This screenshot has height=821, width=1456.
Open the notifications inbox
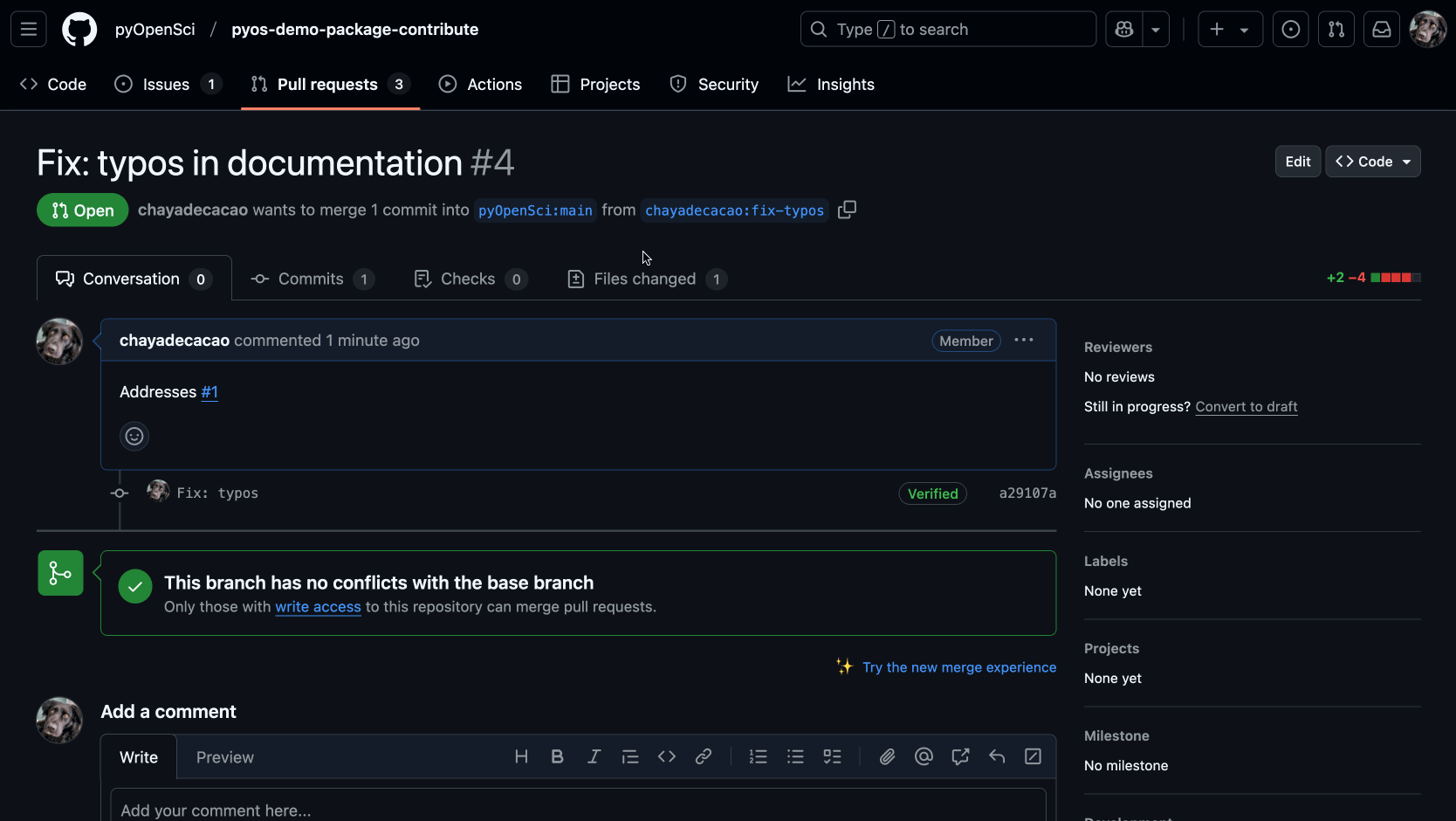pyautogui.click(x=1382, y=29)
